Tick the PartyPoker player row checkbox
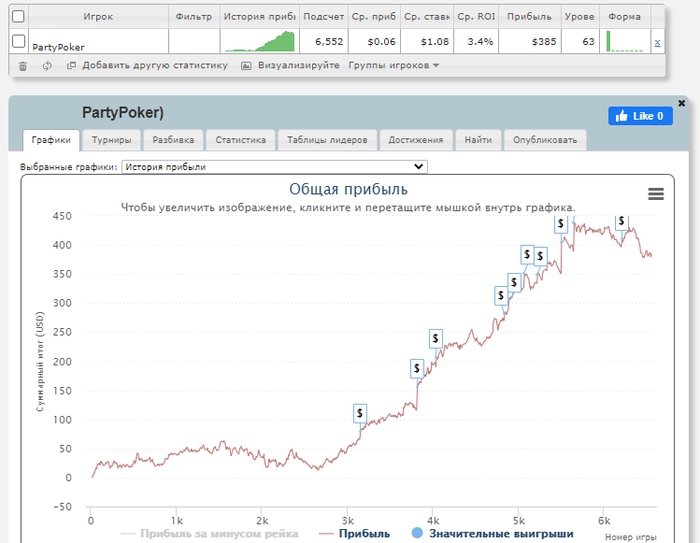The image size is (700, 543). click(18, 41)
